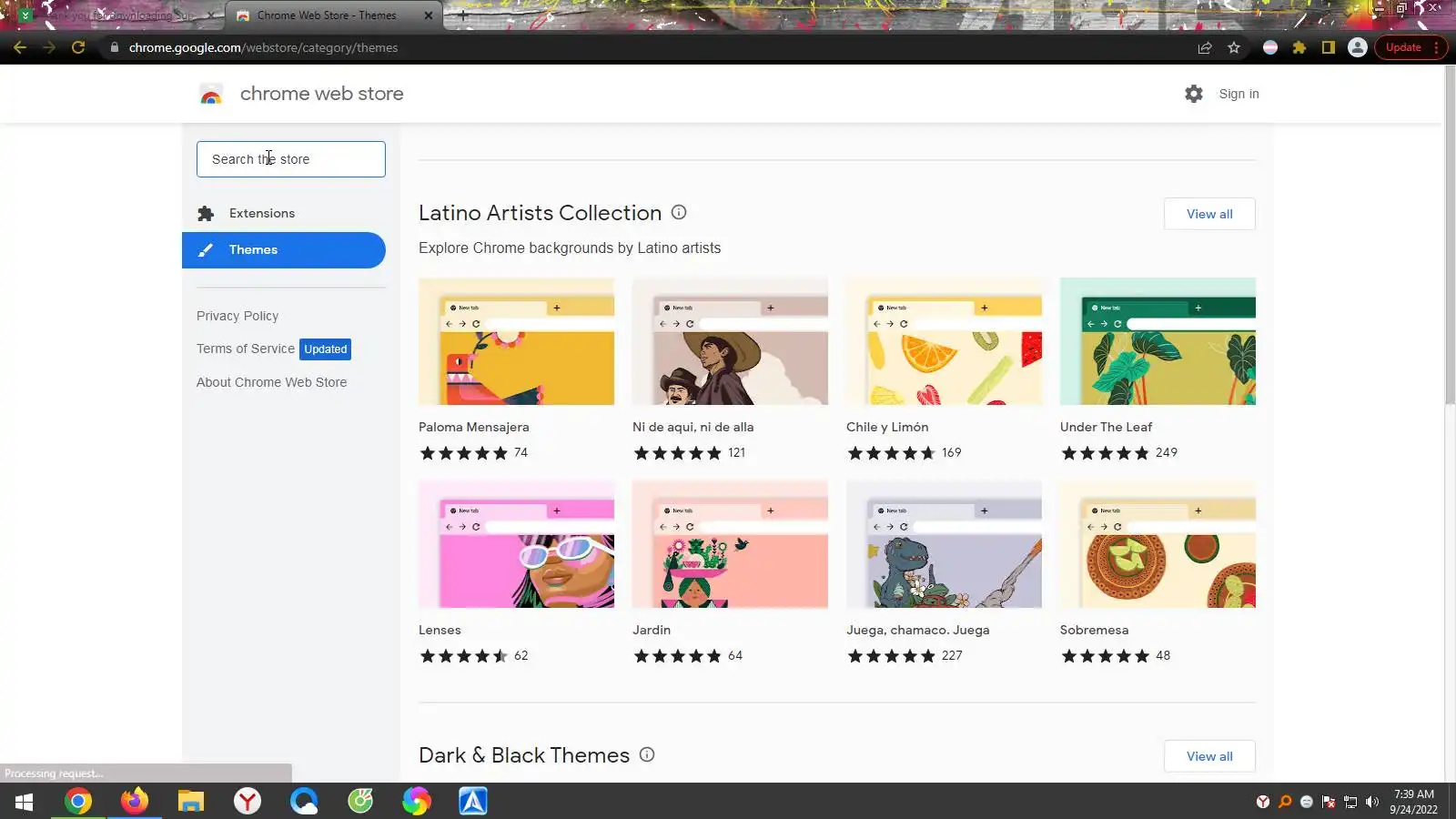Image resolution: width=1456 pixels, height=819 pixels.
Task: Click the Updated badge beside Terms of Service
Action: 325,349
